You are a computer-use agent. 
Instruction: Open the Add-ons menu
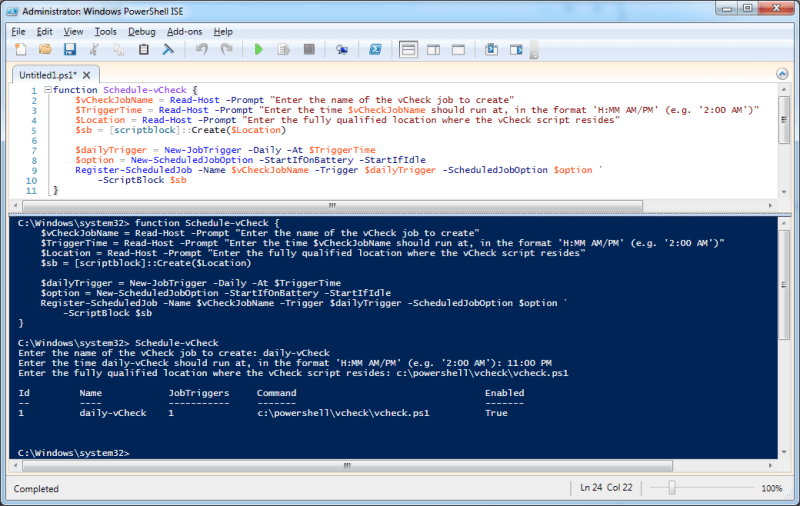click(x=184, y=32)
